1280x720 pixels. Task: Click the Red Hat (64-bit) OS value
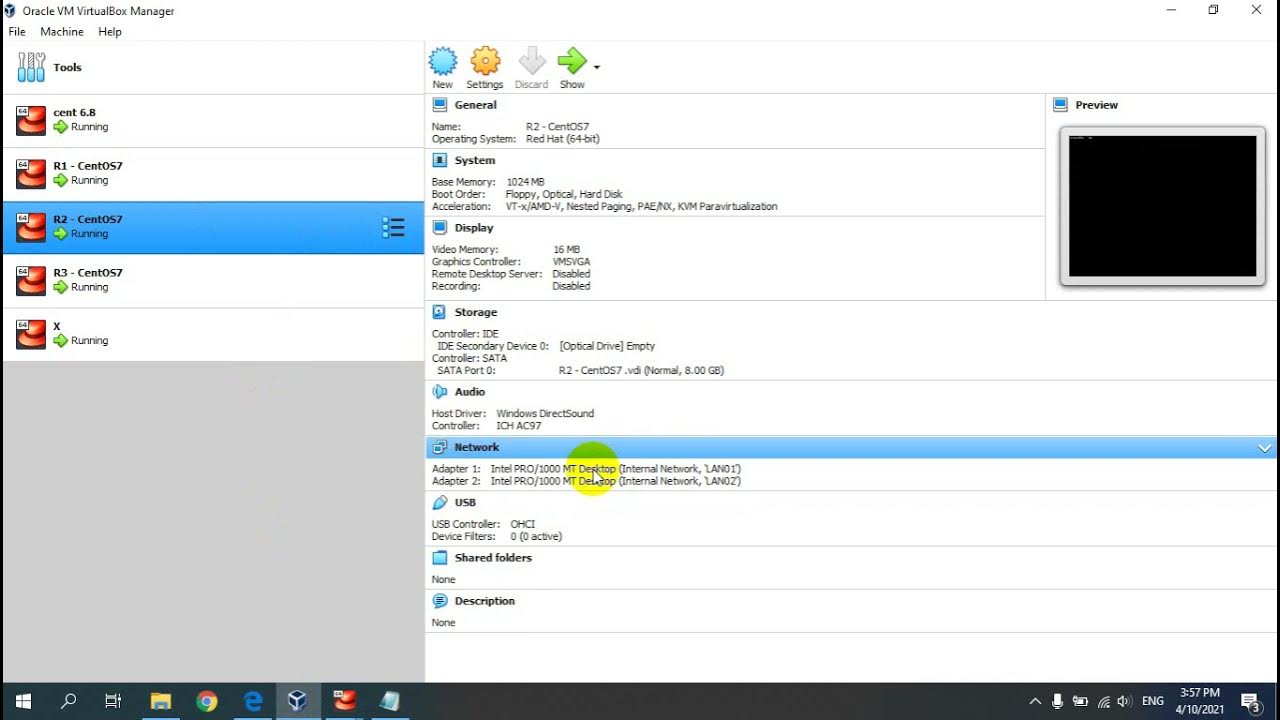click(563, 139)
